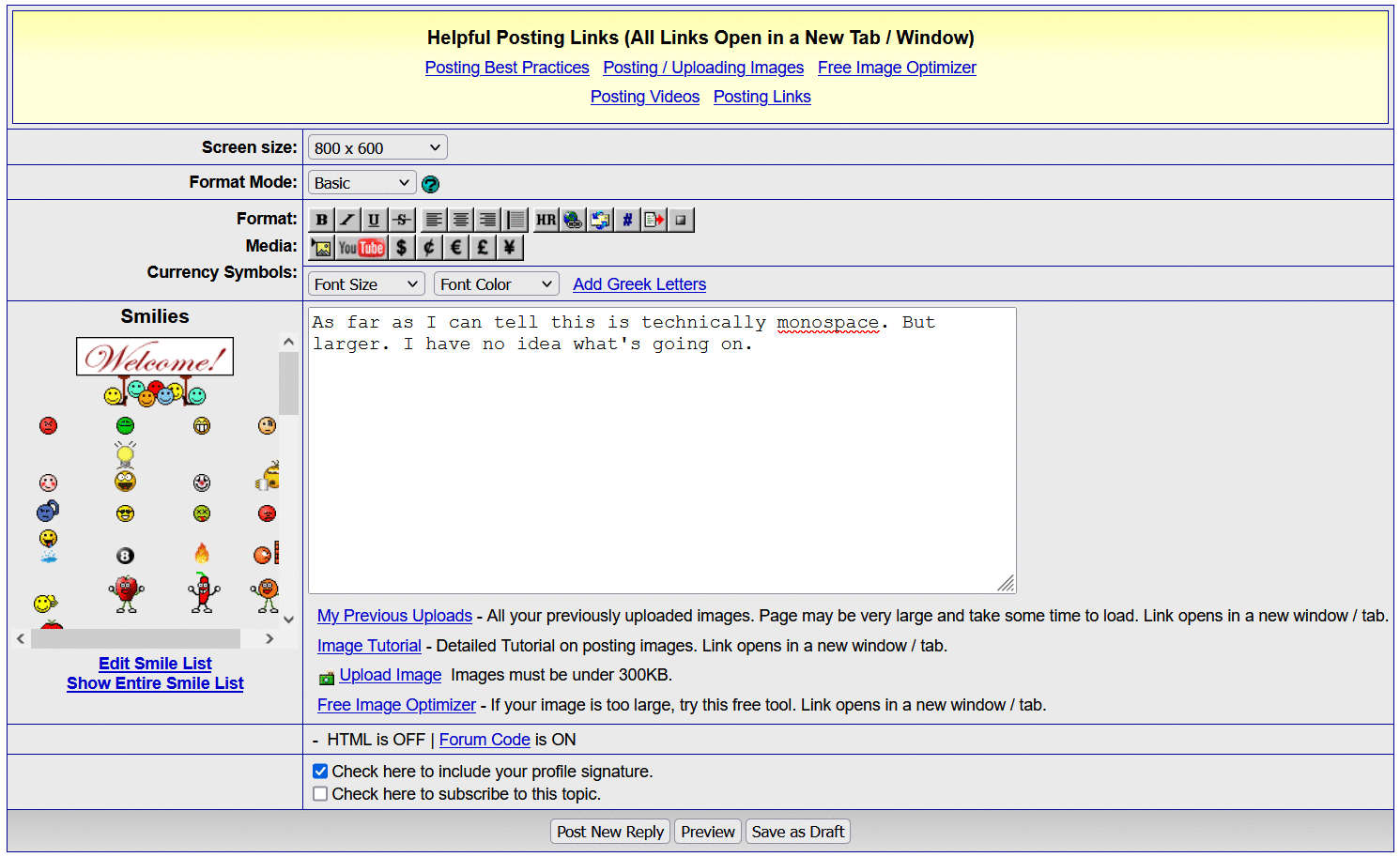Insert the dancing chili pepper smiley
Screen dimensions: 1400x857
point(203,593)
